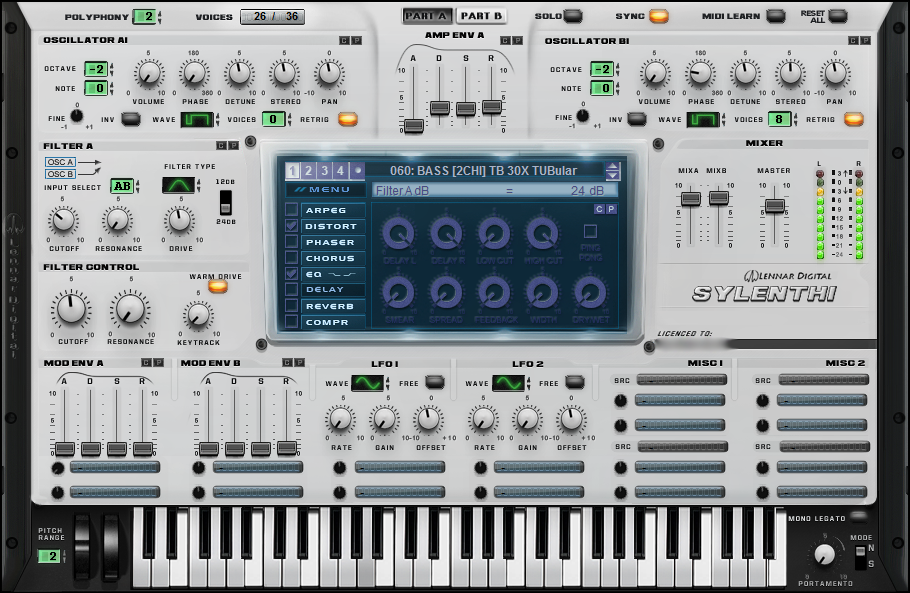The image size is (910, 593).
Task: Click Amp Env A paste P button
Action: tap(518, 41)
